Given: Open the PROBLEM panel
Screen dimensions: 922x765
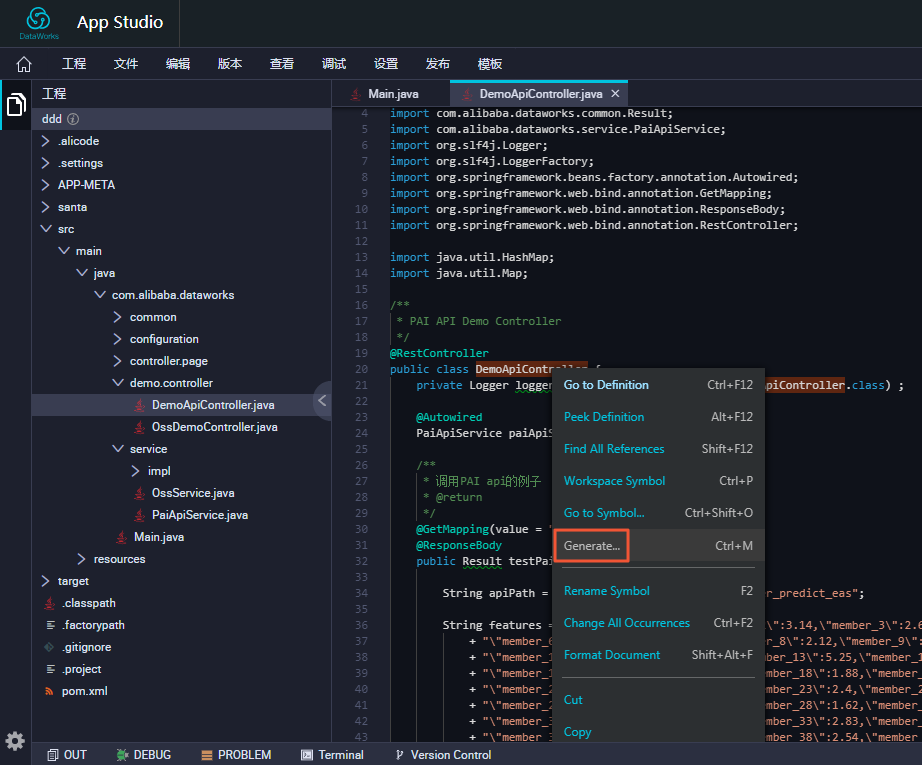Looking at the screenshot, I should 236,755.
